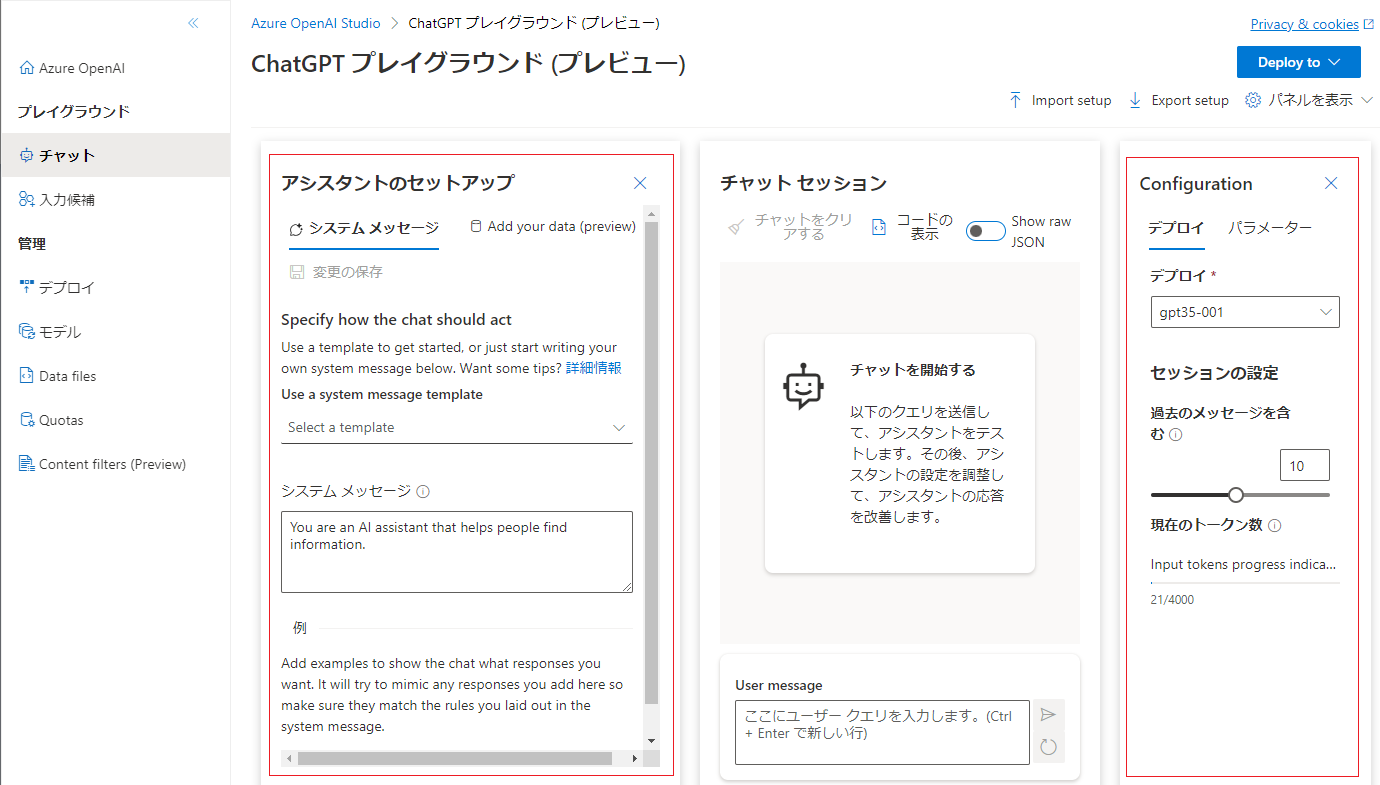1380x785 pixels.
Task: Click the Export setup down-arrow icon
Action: (1135, 100)
